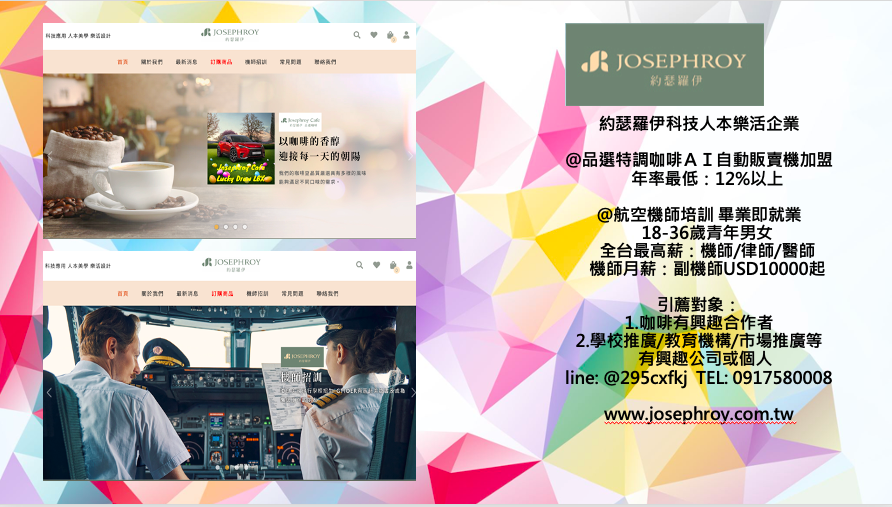Viewport: 892px width, 507px height.
Task: Click 聯絡我們 in the coffee page menu
Action: point(326,62)
